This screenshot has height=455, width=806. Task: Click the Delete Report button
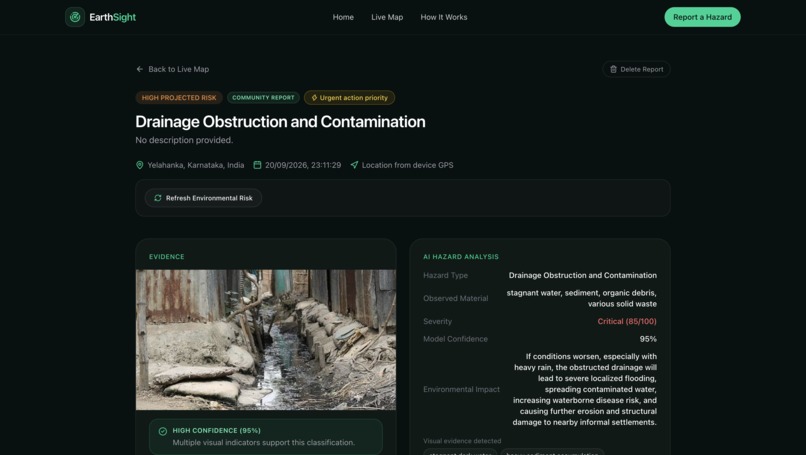636,69
